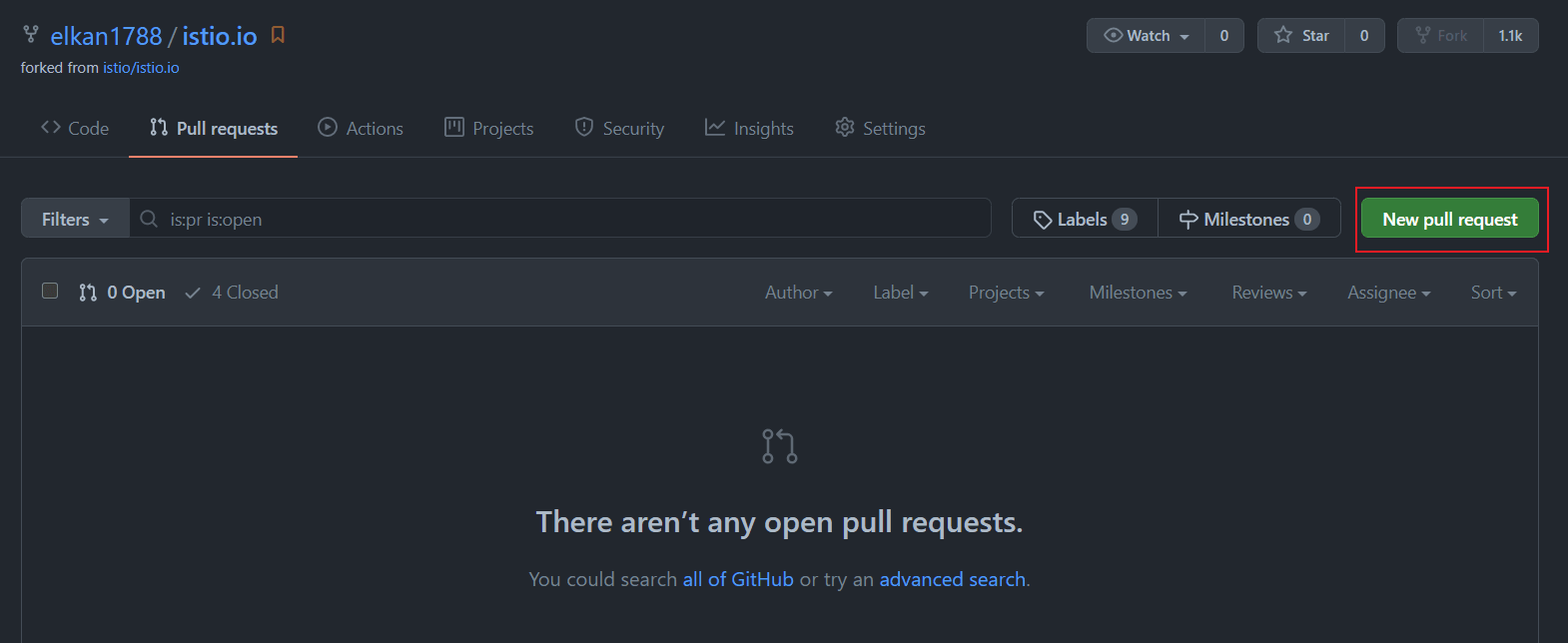Click the Fork button
The width and height of the screenshot is (1568, 643).
pos(1440,36)
